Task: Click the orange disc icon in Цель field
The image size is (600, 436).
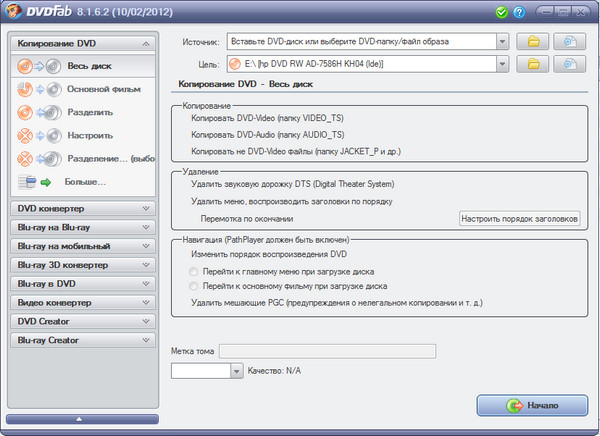Action: click(235, 64)
